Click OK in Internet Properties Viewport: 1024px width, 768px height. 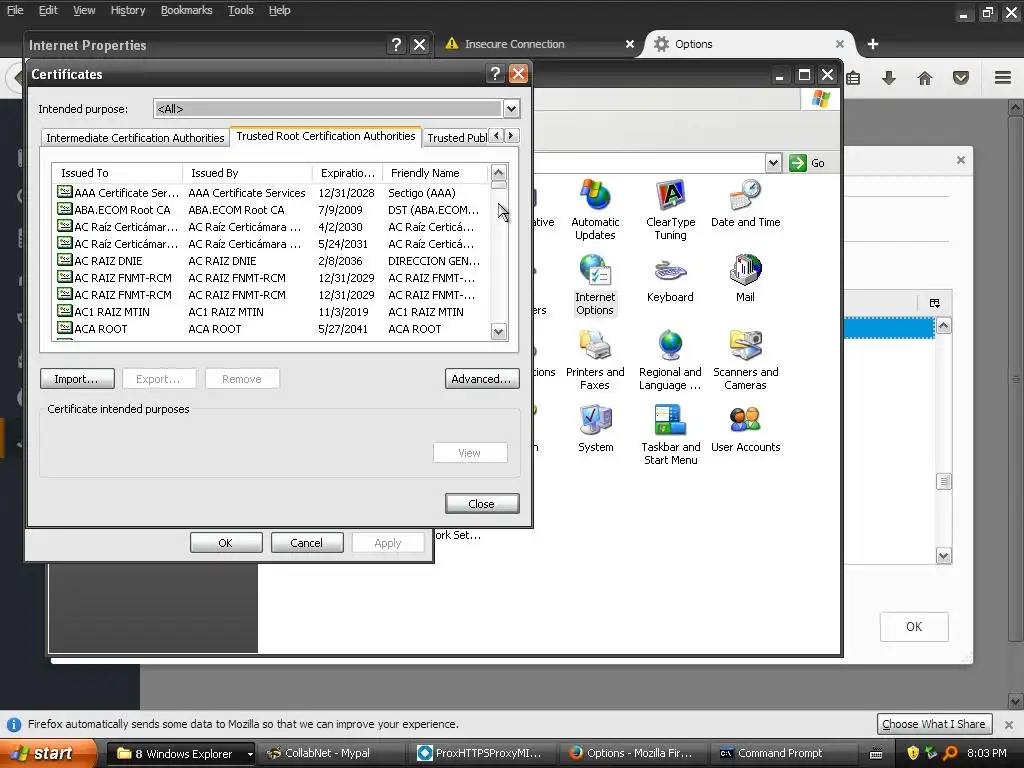tap(225, 543)
